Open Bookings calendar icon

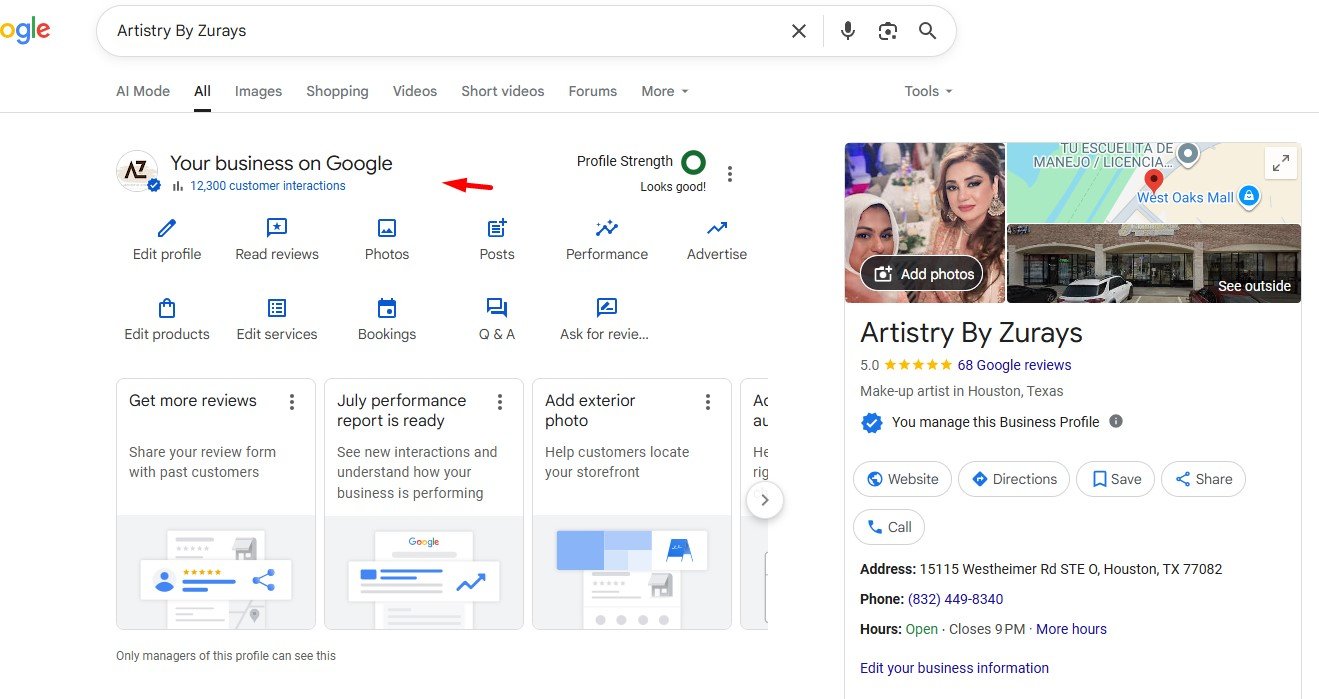click(x=387, y=308)
